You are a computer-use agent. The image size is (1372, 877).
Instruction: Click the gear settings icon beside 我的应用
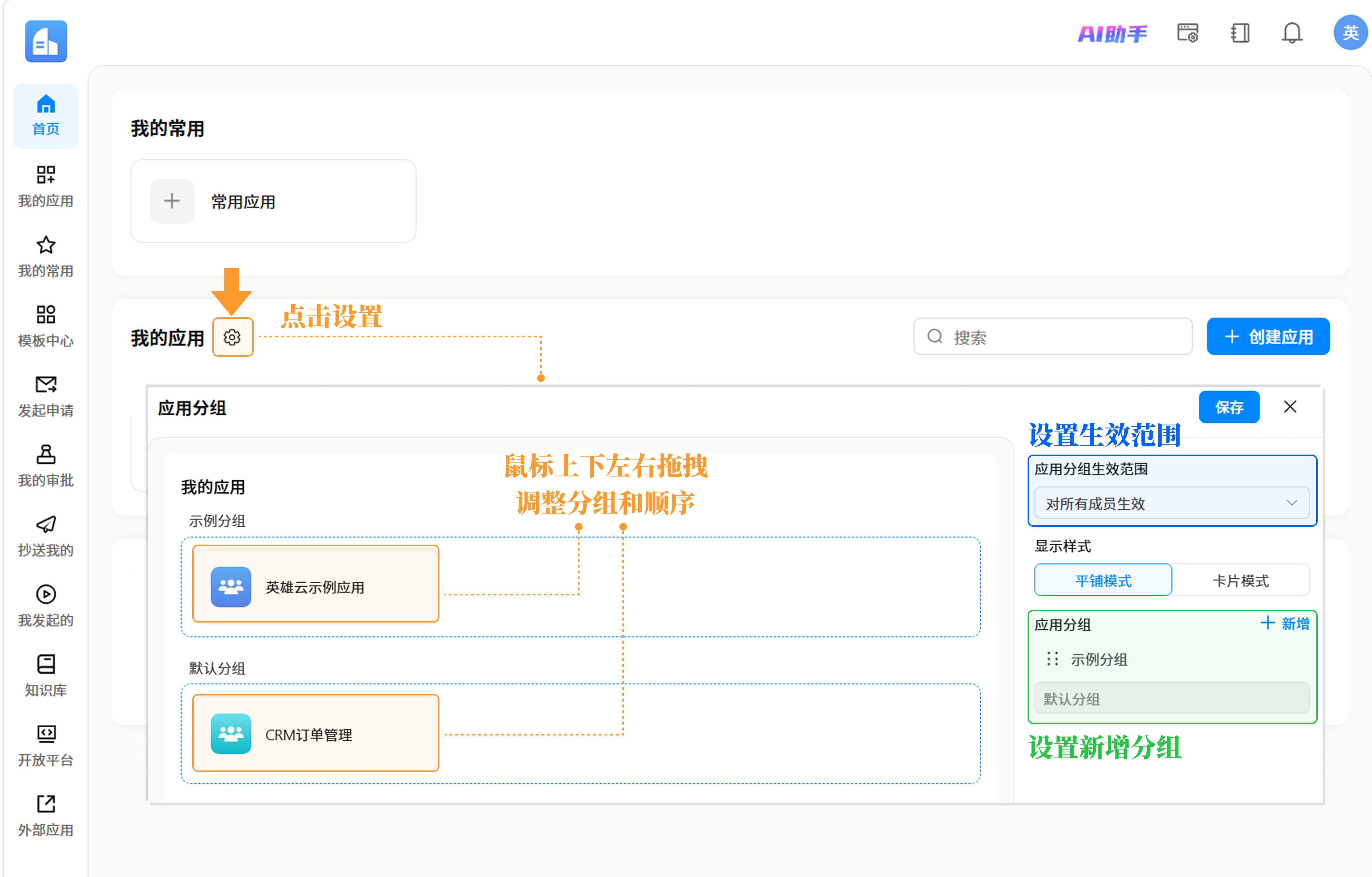233,337
